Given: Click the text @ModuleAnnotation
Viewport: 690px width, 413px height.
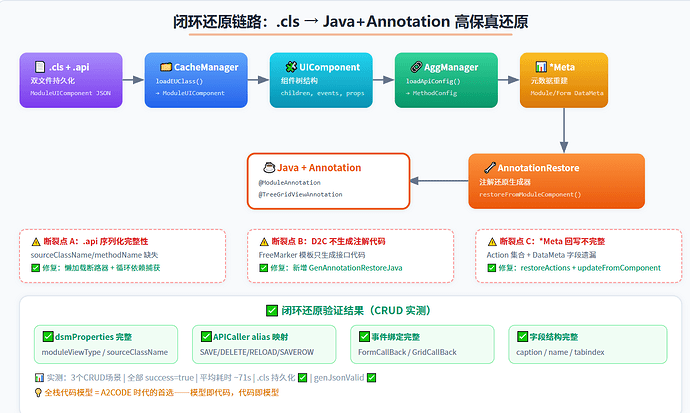Looking at the screenshot, I should click(289, 183).
